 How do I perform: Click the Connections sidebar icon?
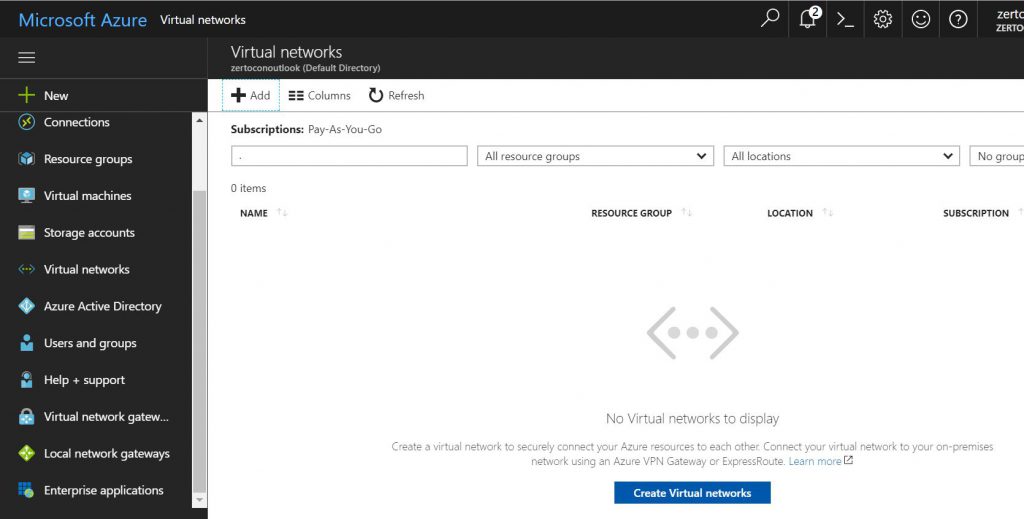(26, 122)
